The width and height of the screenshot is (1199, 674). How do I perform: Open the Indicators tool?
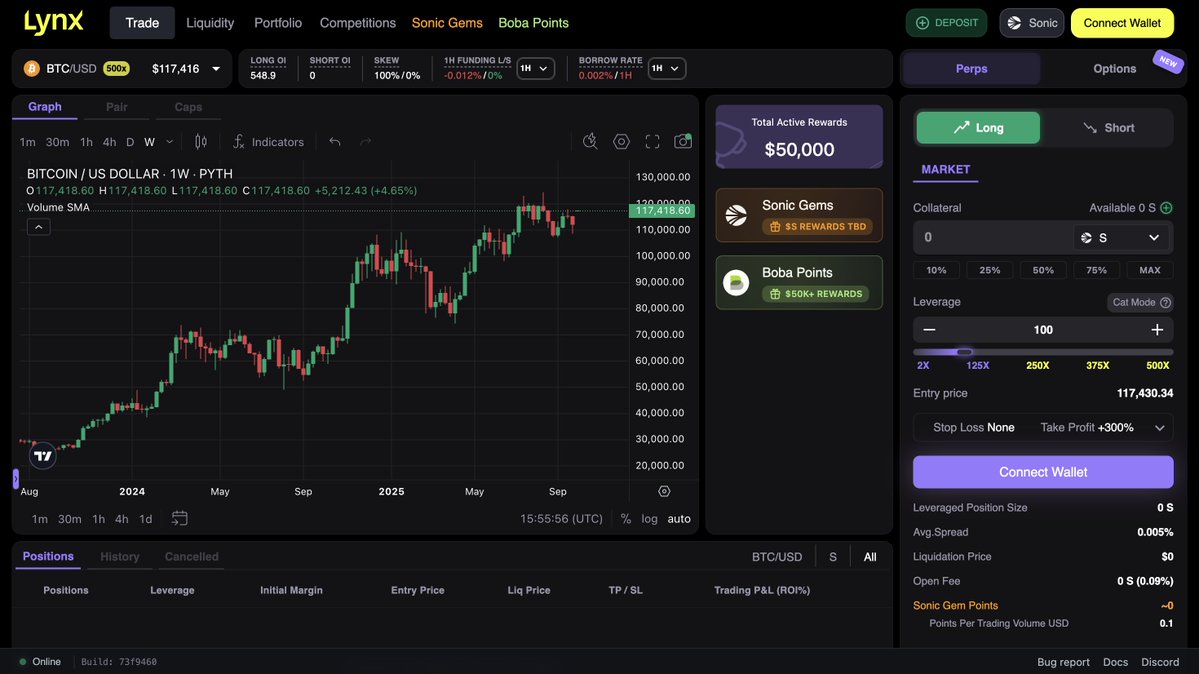click(x=268, y=142)
